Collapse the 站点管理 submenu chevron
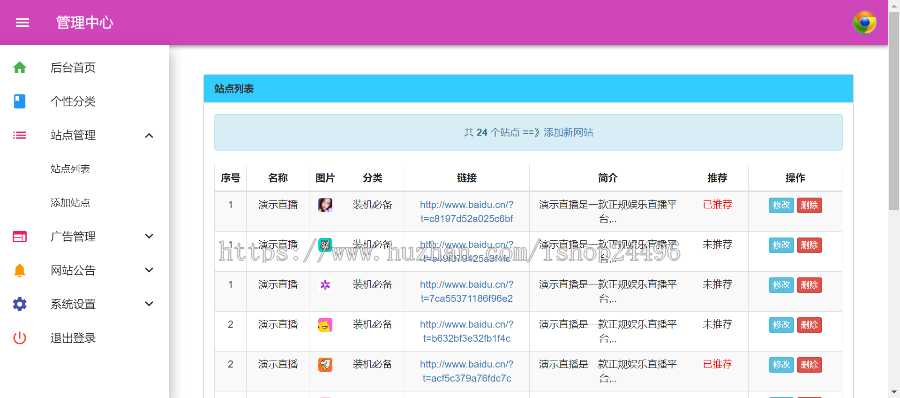The height and width of the screenshot is (398, 900). coord(149,136)
